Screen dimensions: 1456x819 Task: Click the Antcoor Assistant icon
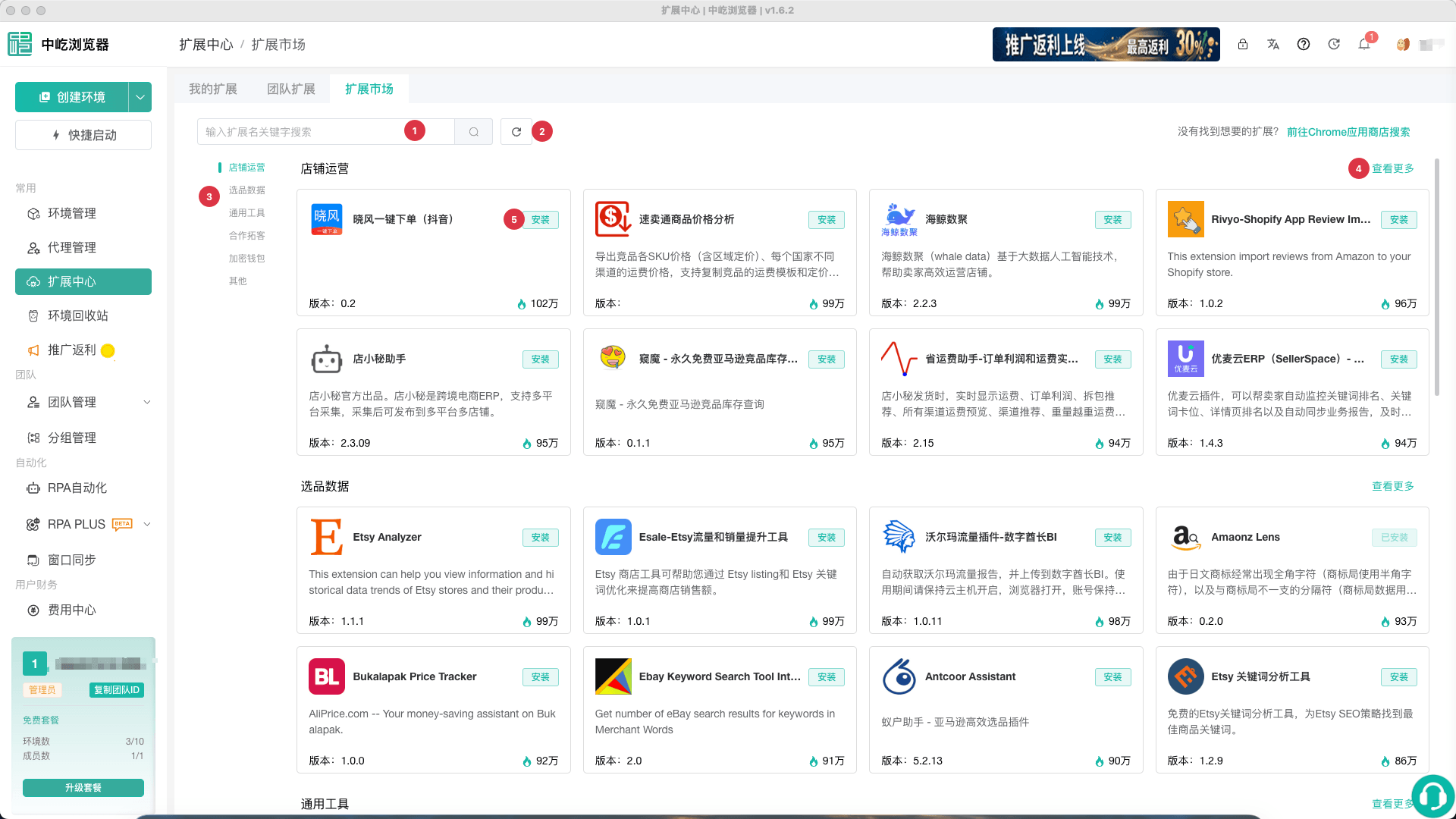point(899,676)
